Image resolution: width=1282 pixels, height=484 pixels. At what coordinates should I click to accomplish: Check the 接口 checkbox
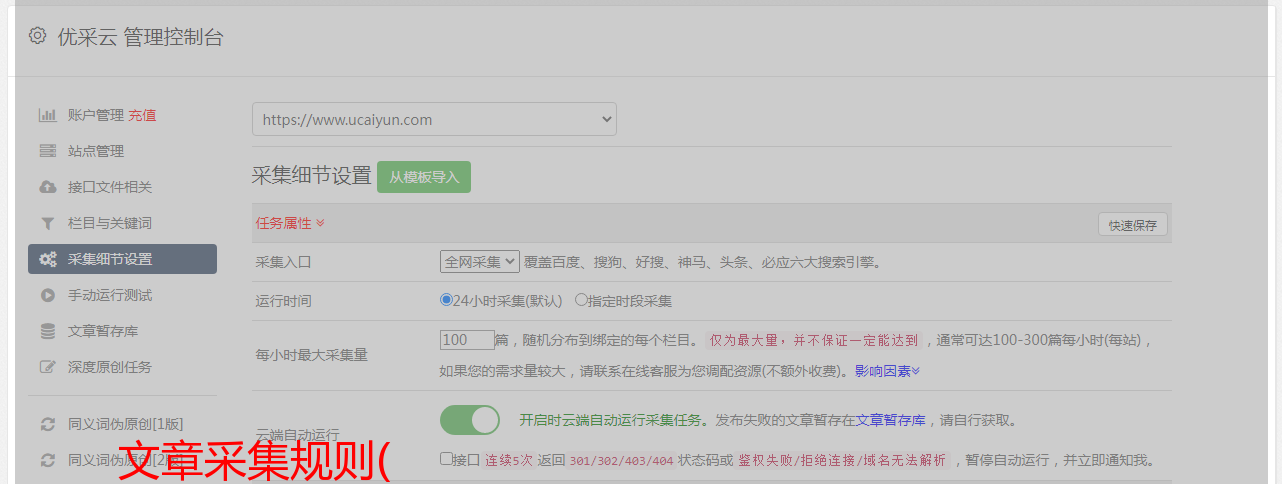point(446,459)
